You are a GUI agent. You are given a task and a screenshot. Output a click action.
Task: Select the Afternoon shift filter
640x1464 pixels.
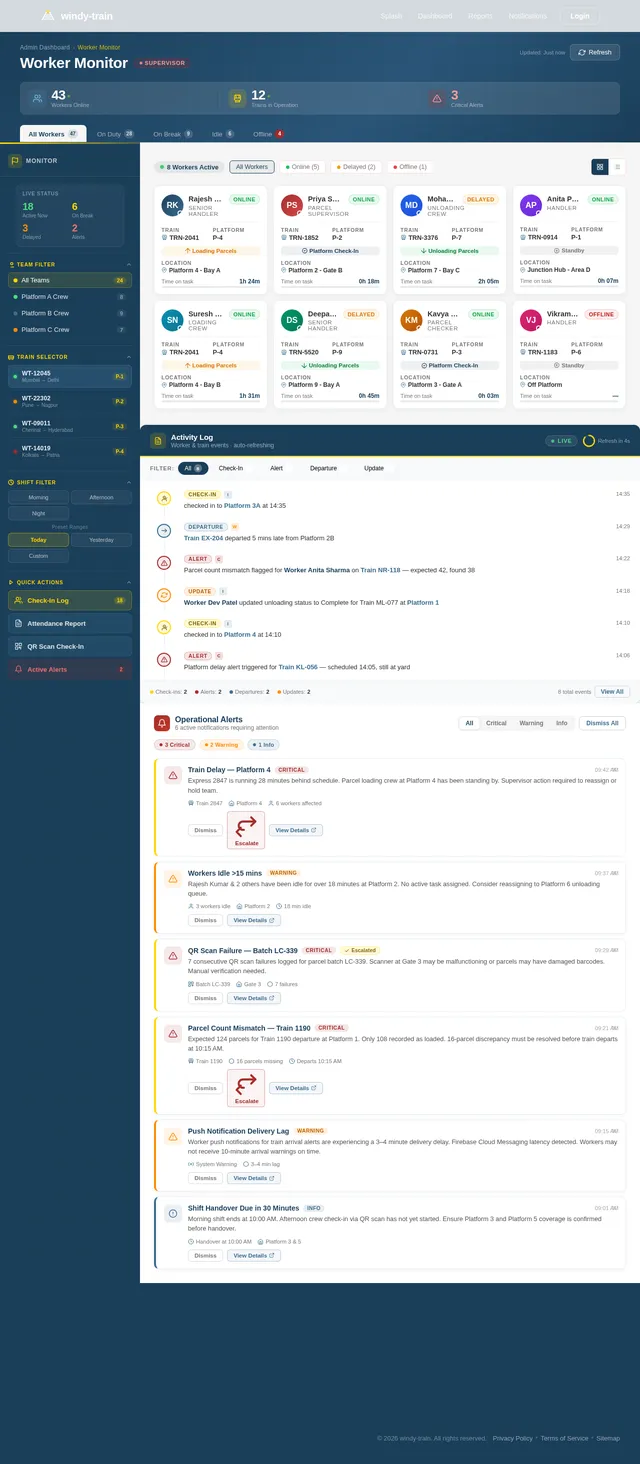[101, 497]
